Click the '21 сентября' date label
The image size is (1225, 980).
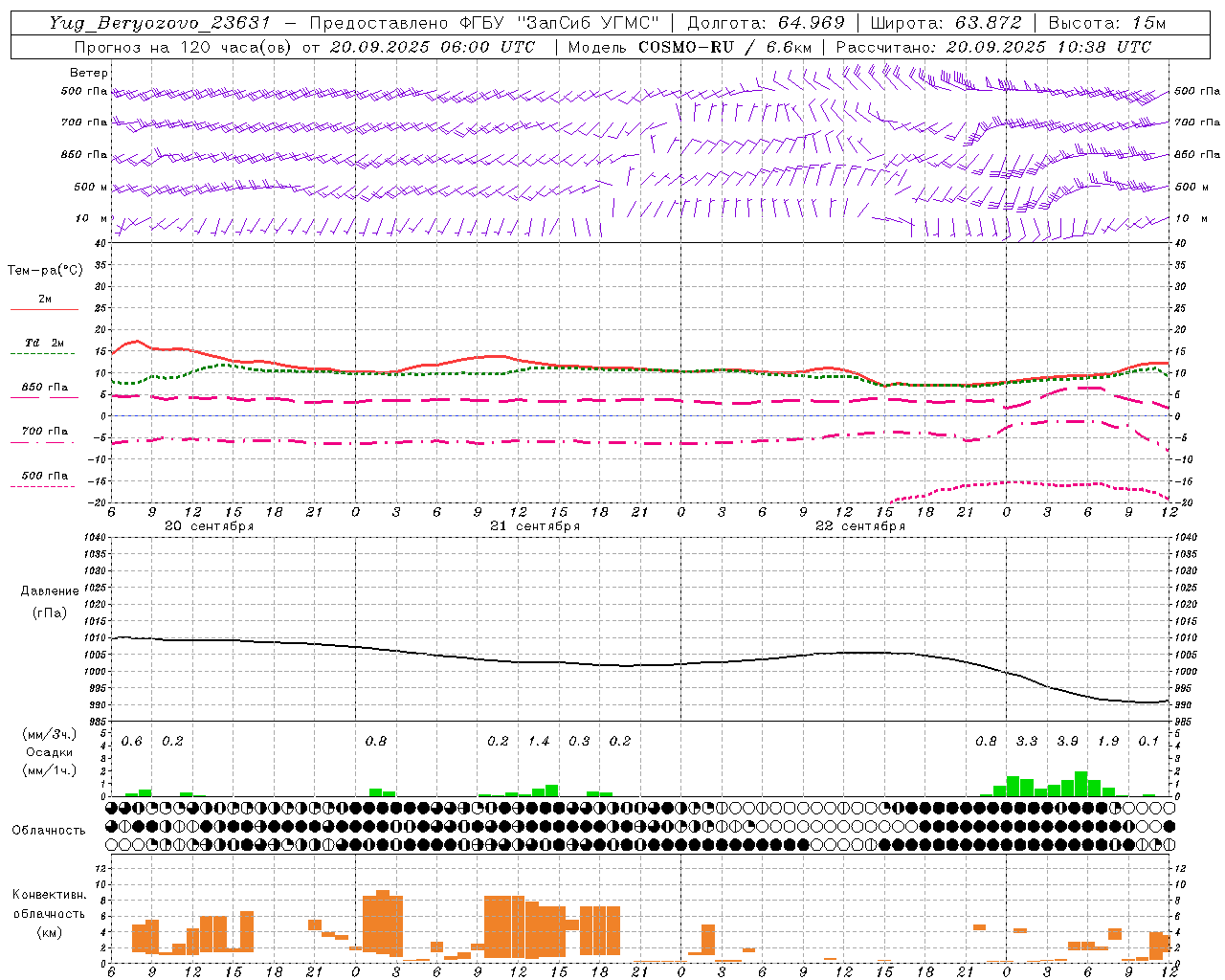535,526
